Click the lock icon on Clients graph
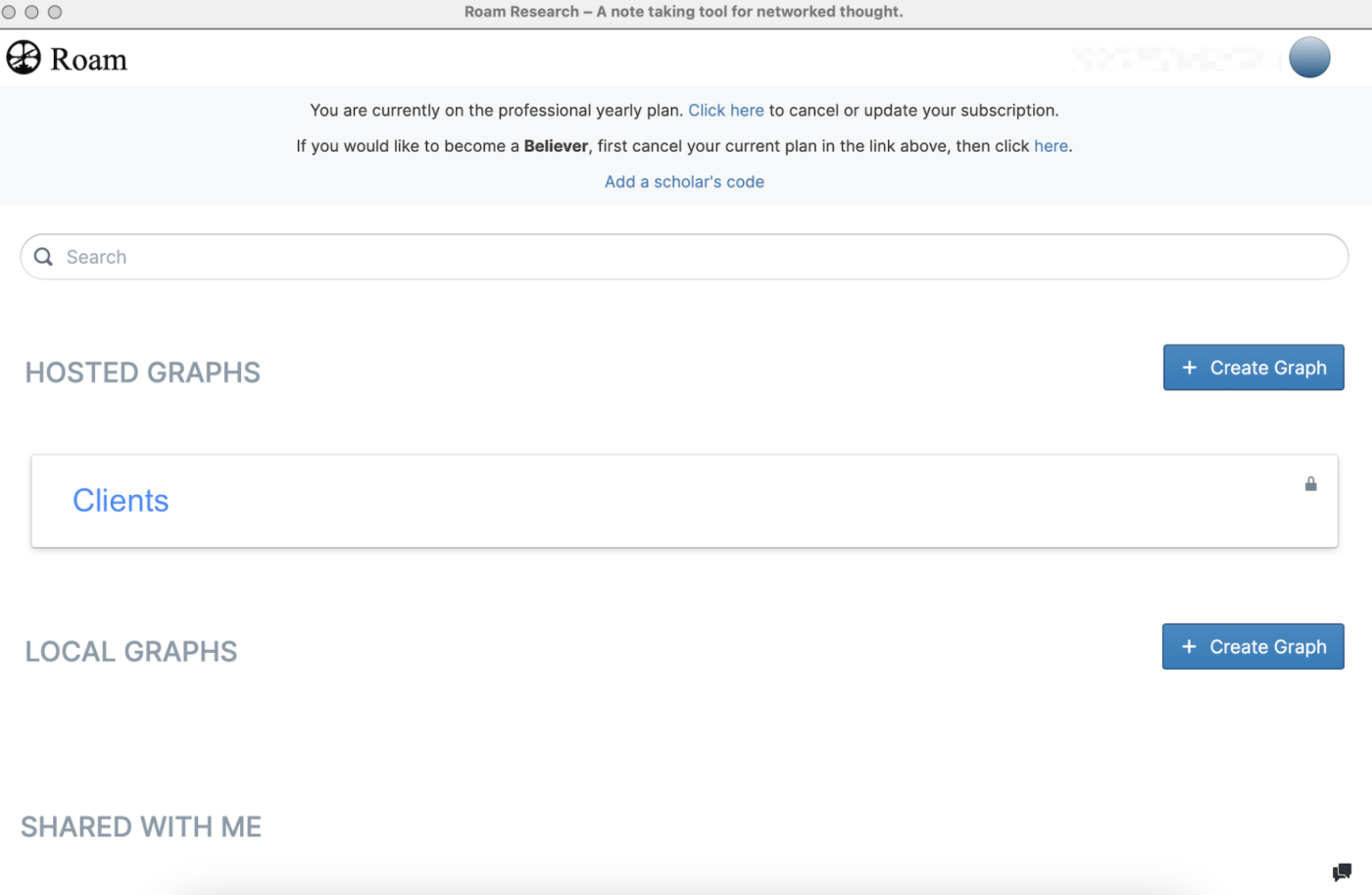This screenshot has height=895, width=1372. click(1310, 484)
